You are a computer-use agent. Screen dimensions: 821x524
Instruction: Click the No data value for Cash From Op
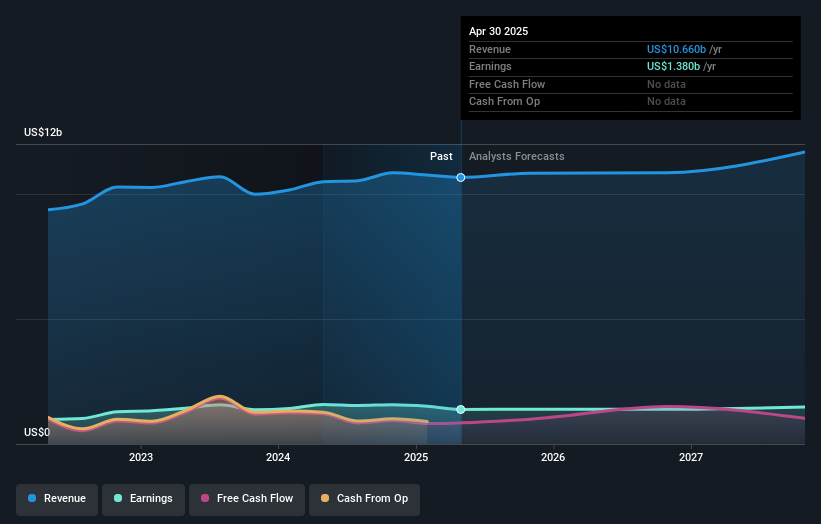coord(666,102)
